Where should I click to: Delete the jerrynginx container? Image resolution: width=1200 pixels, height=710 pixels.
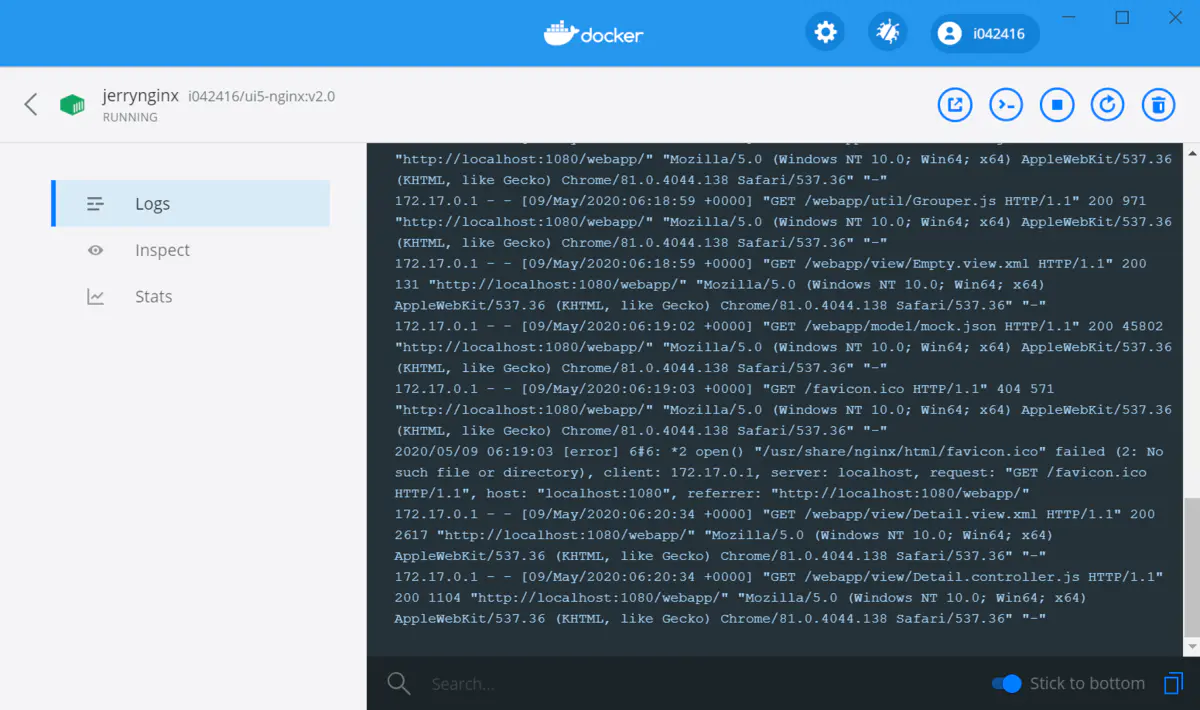(x=1158, y=104)
